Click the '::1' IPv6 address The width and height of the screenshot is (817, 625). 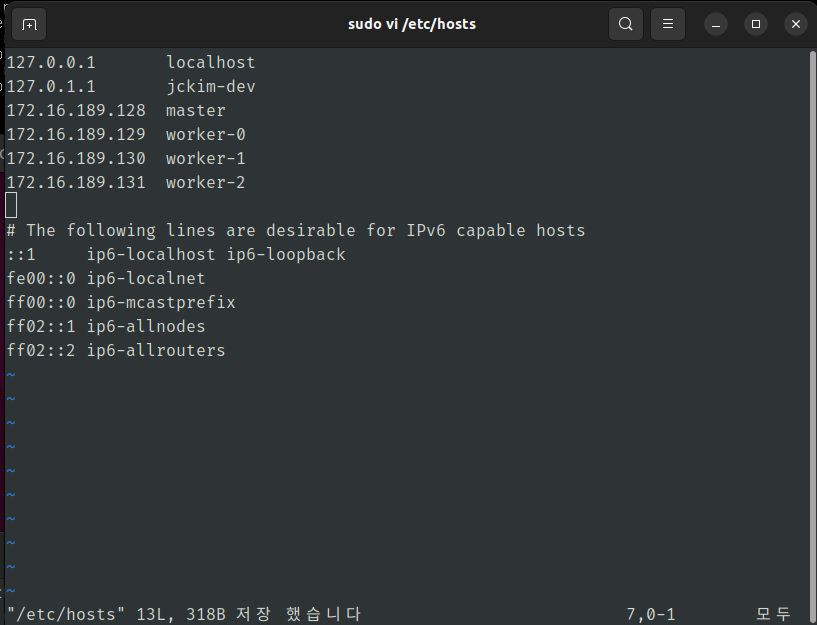click(21, 254)
